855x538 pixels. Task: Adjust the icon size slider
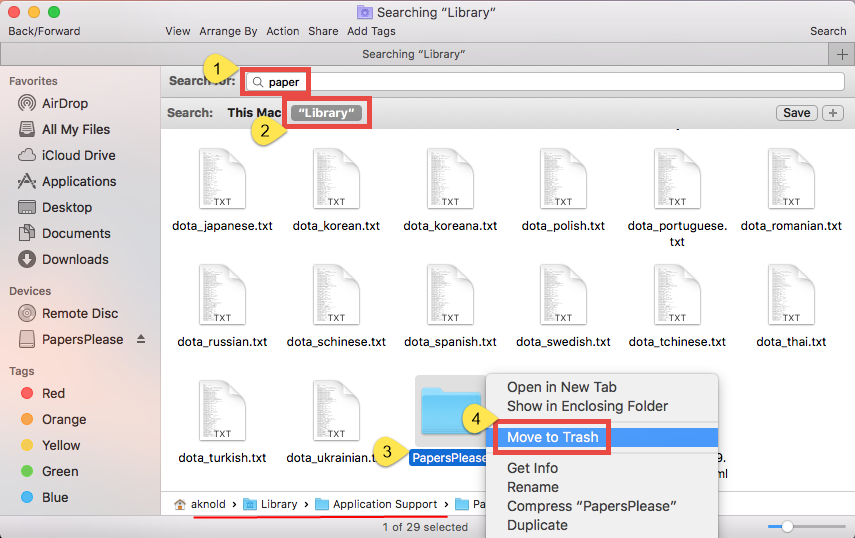tap(788, 526)
